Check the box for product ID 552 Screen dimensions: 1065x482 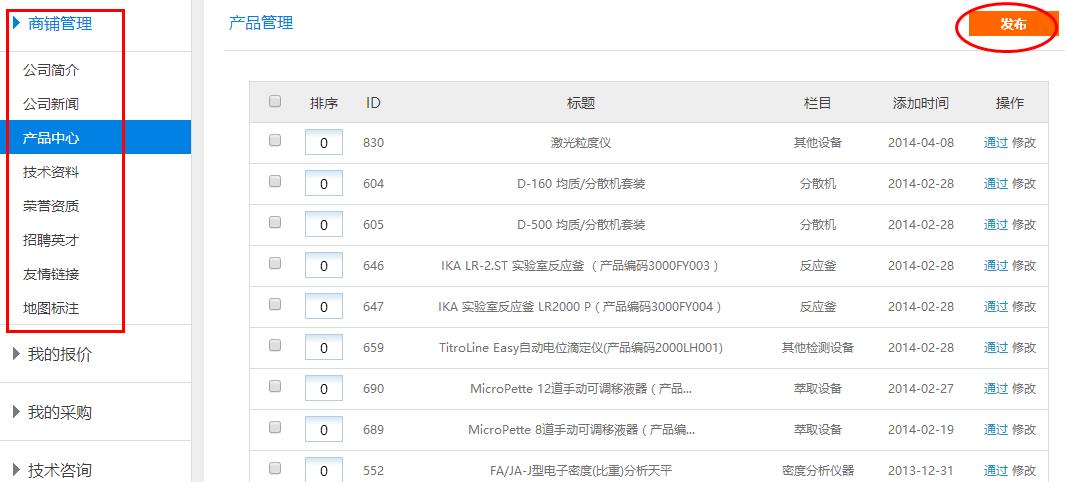(275, 468)
